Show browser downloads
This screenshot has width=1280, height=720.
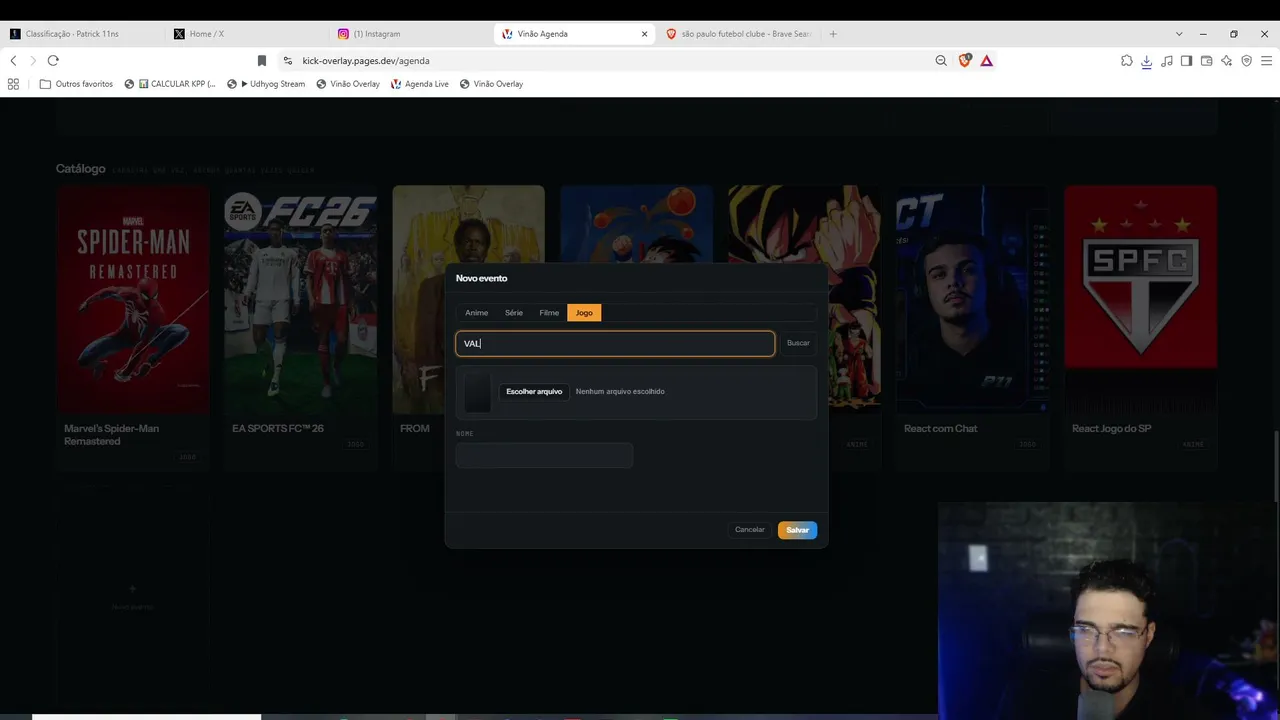[x=1147, y=61]
